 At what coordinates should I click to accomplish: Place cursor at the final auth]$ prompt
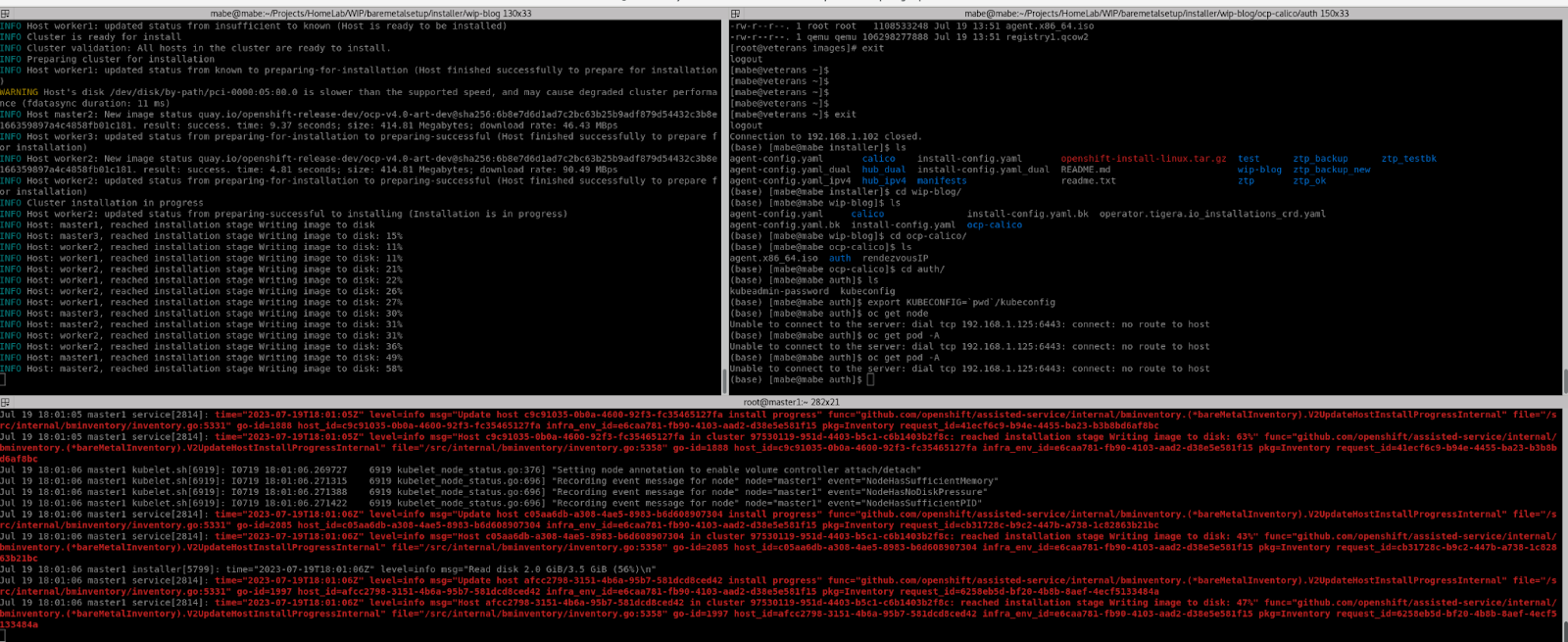pos(870,379)
